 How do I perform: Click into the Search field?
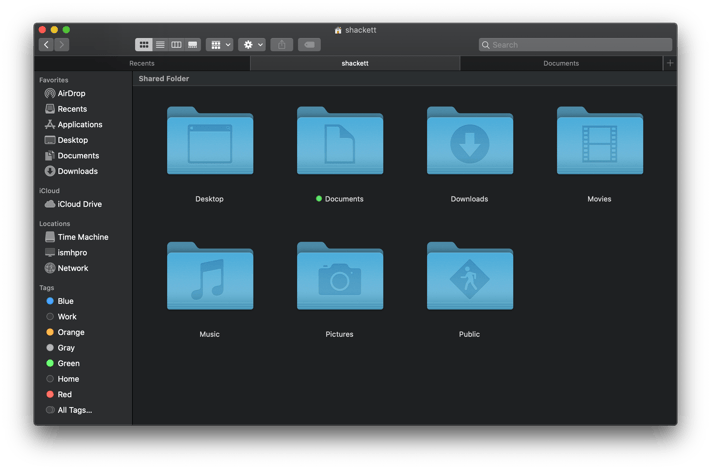pos(575,44)
